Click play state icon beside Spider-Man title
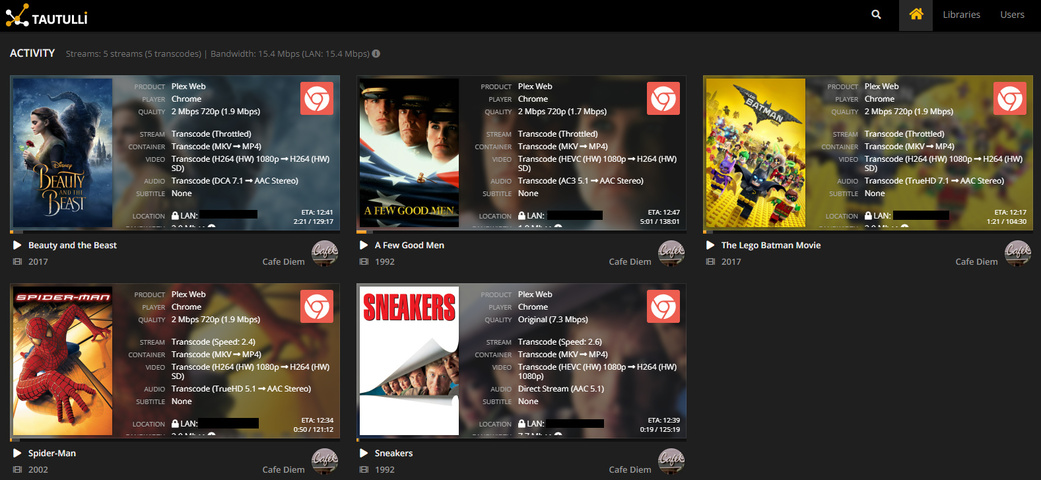The width and height of the screenshot is (1041, 480). 17,453
